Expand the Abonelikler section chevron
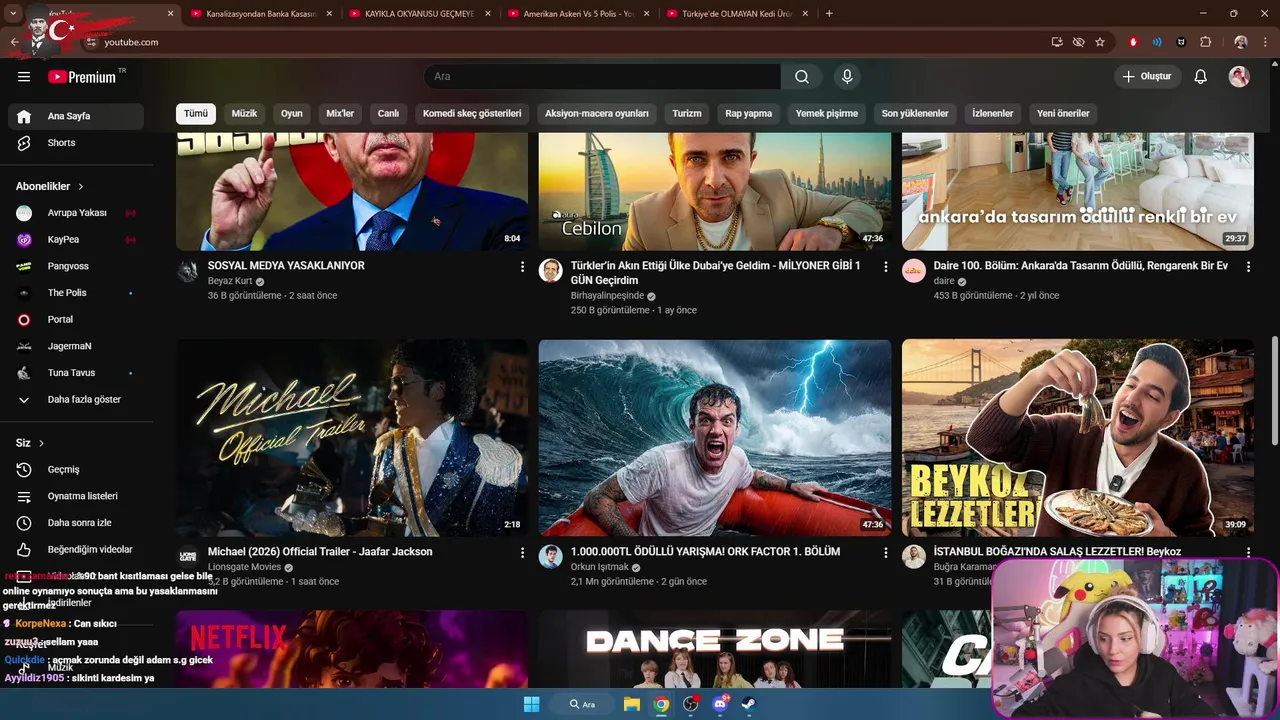The width and height of the screenshot is (1280, 720). pyautogui.click(x=81, y=187)
